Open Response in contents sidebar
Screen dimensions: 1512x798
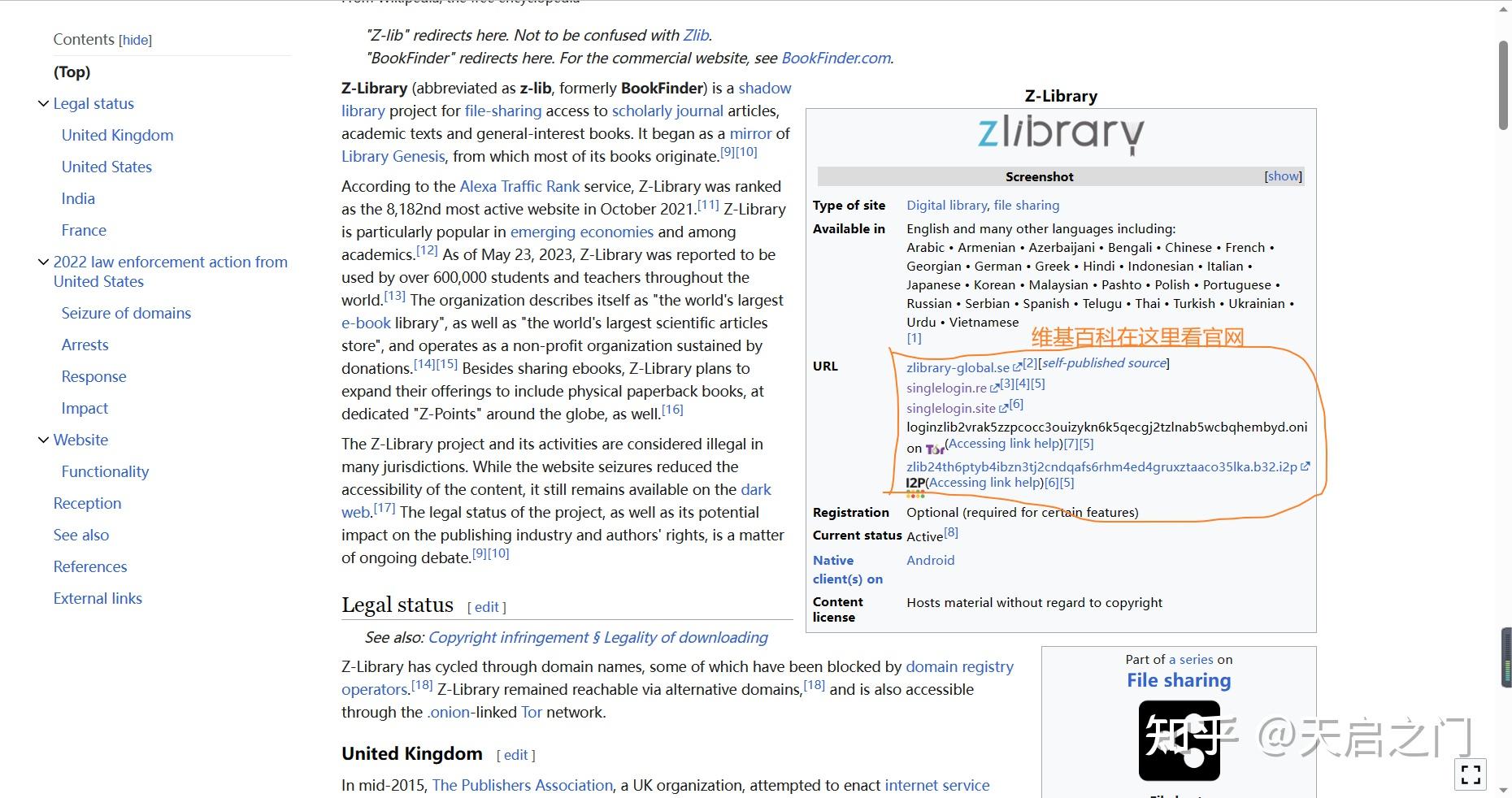pos(93,376)
